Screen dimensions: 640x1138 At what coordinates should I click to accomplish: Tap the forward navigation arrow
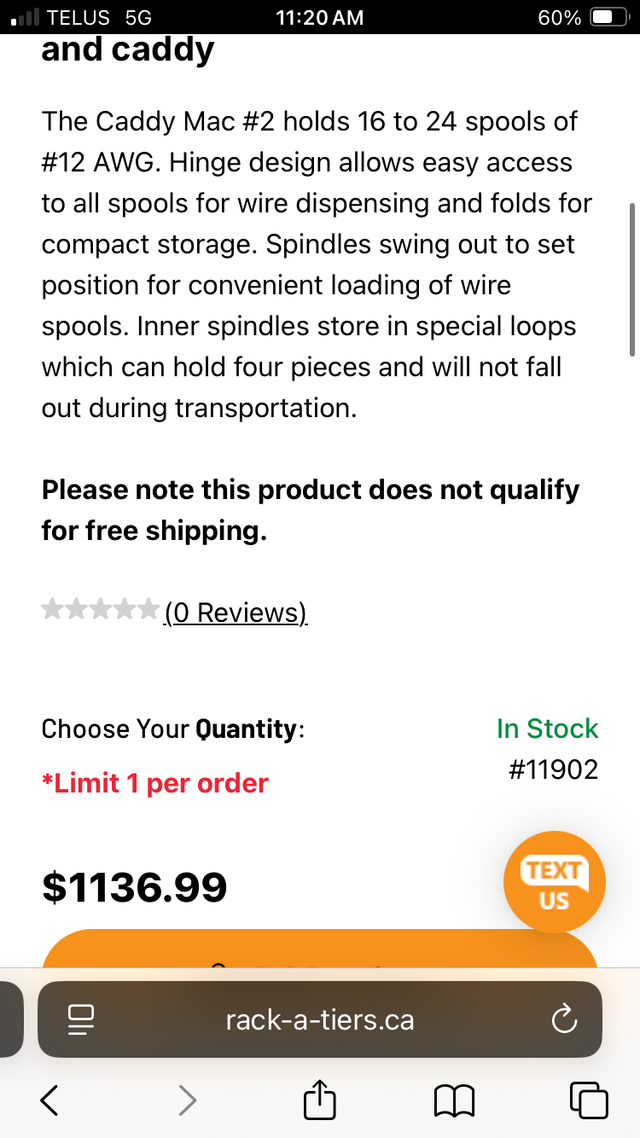coord(186,1100)
